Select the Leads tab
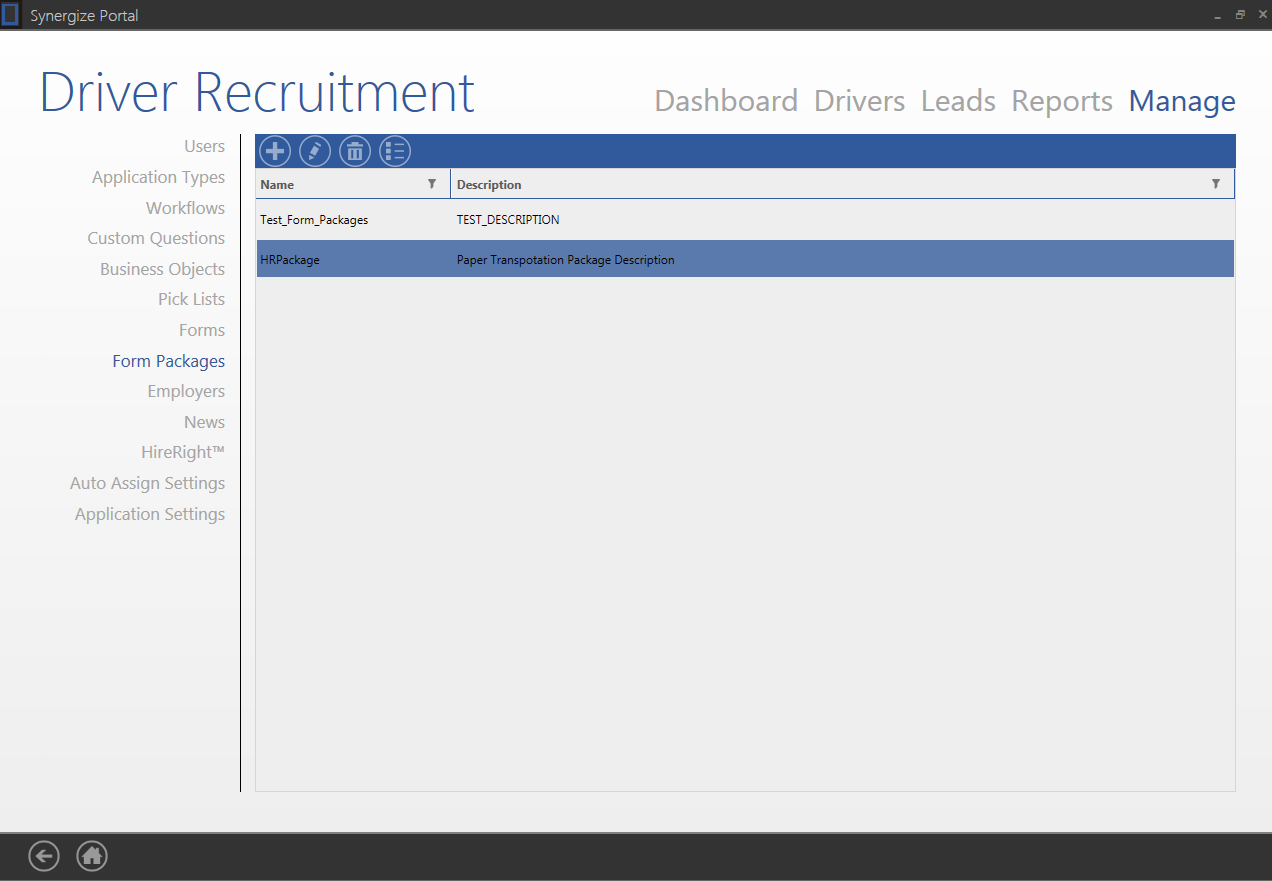The width and height of the screenshot is (1272, 881). click(958, 101)
